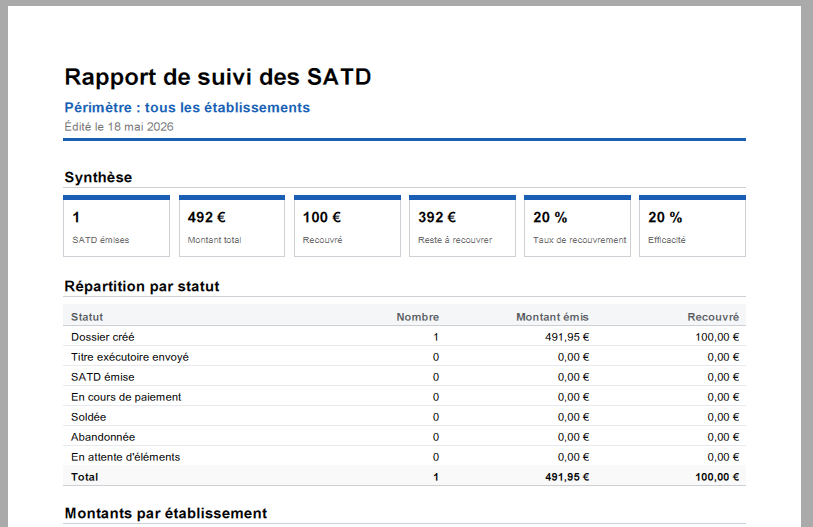Viewport: 813px width, 527px height.
Task: Click '100,00 €' in the Dossier créé row
Action: point(717,337)
